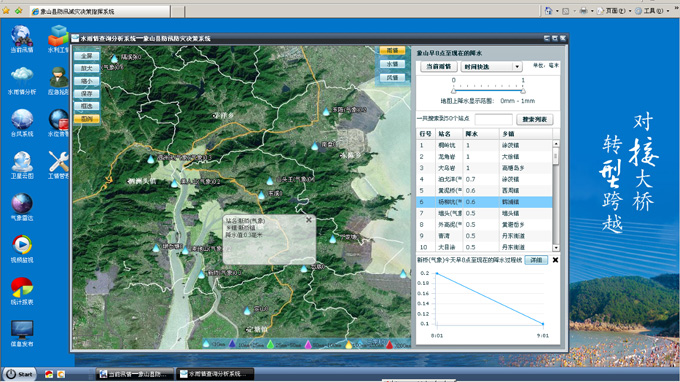Open the 信息发布 monitor icon
The image size is (680, 382).
(x=22, y=333)
